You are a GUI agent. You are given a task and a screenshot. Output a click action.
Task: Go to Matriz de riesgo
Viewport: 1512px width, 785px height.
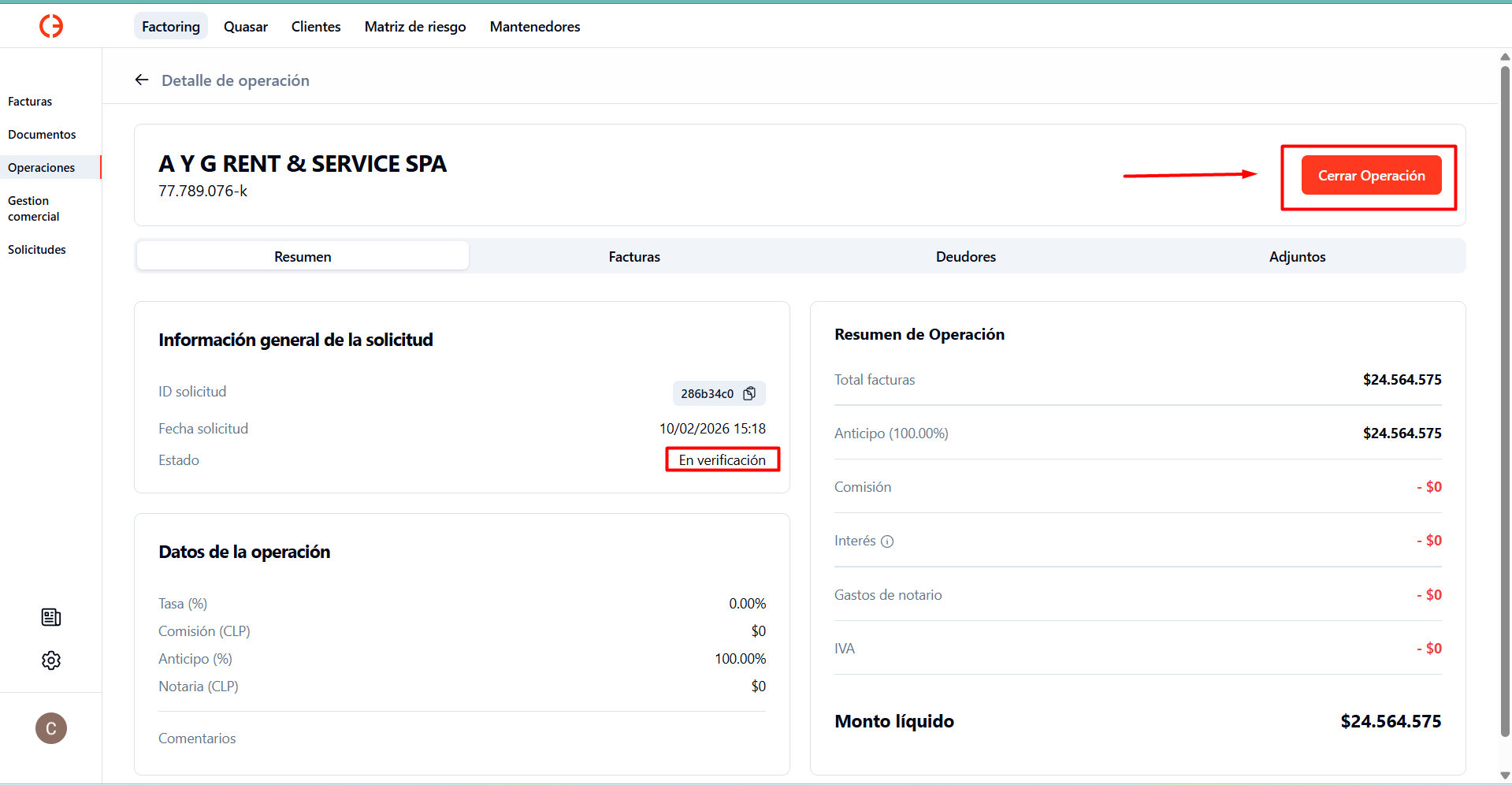point(415,27)
